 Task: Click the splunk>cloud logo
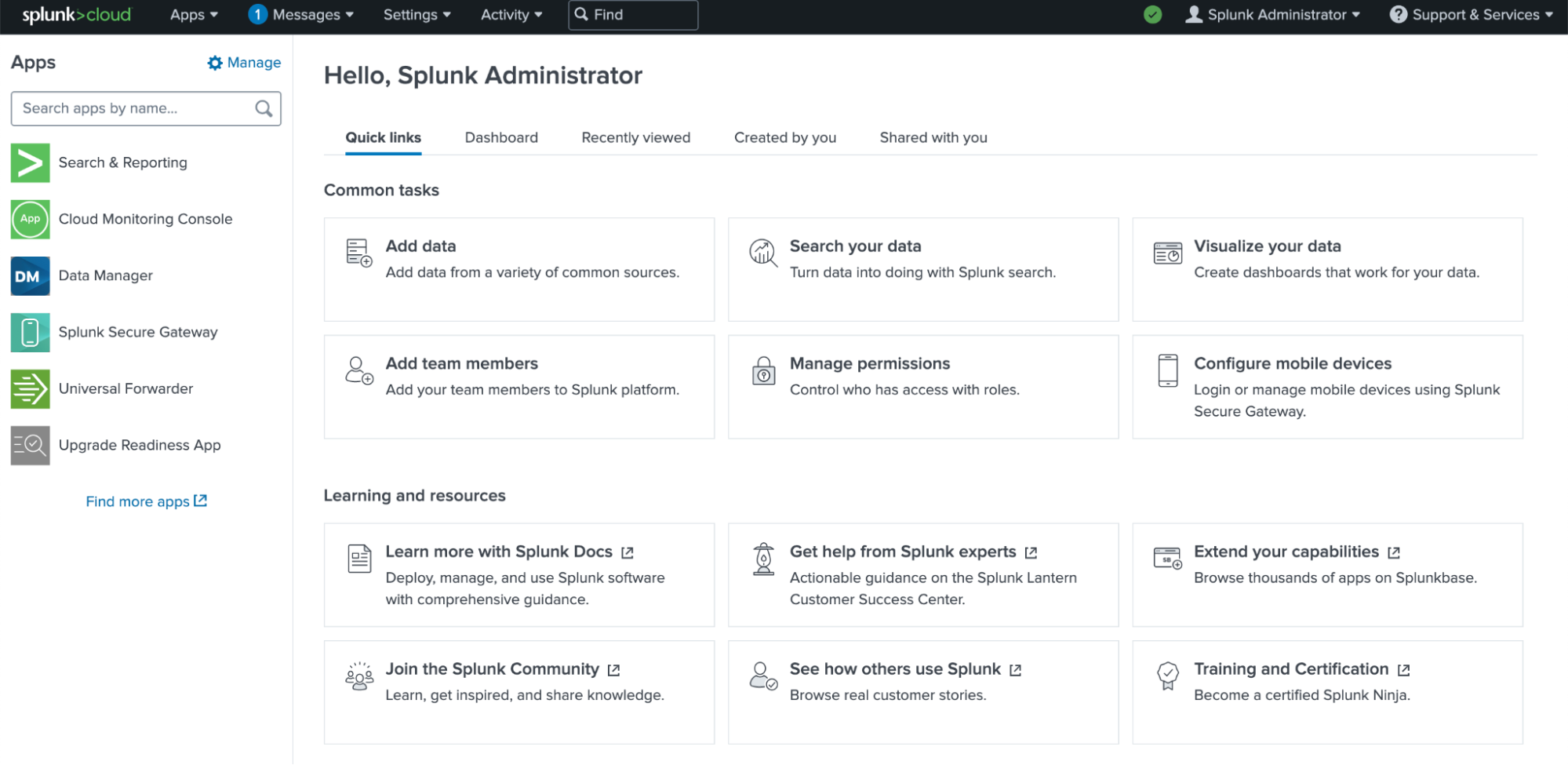click(77, 15)
